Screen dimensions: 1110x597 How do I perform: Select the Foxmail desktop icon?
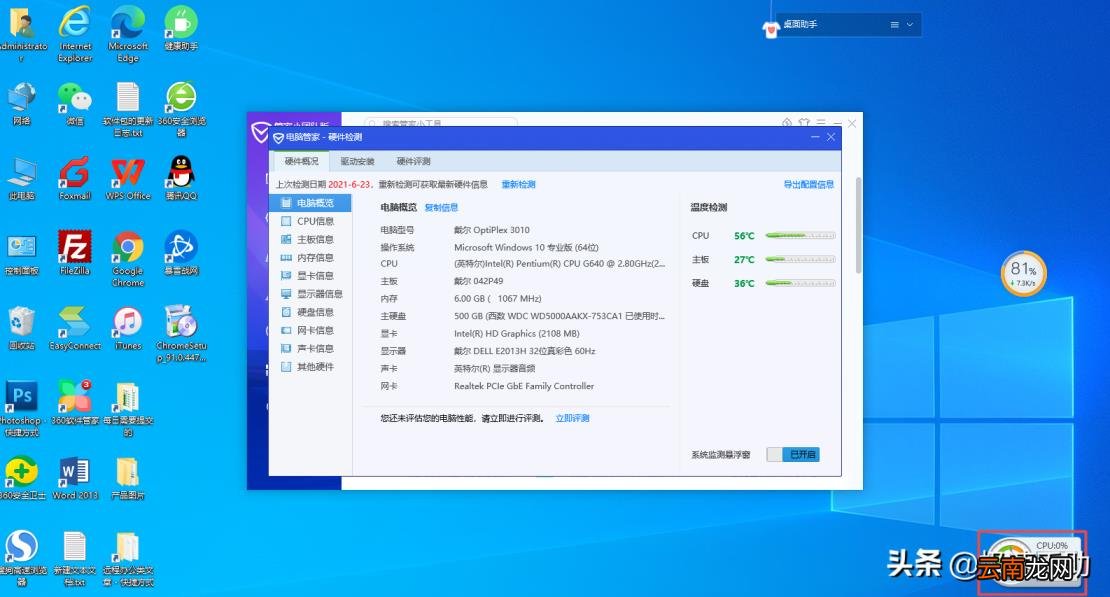[75, 178]
